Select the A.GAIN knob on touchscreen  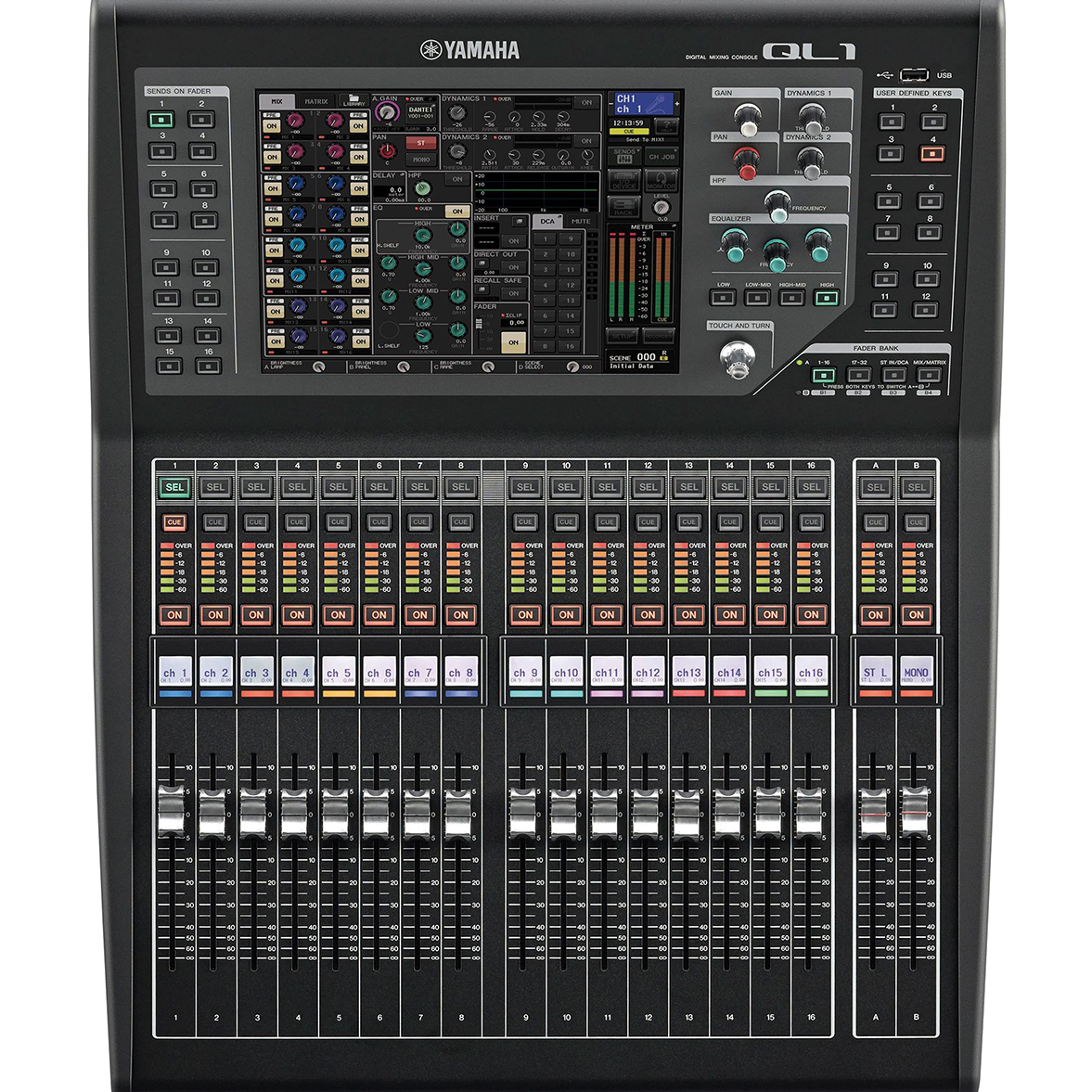point(387,111)
